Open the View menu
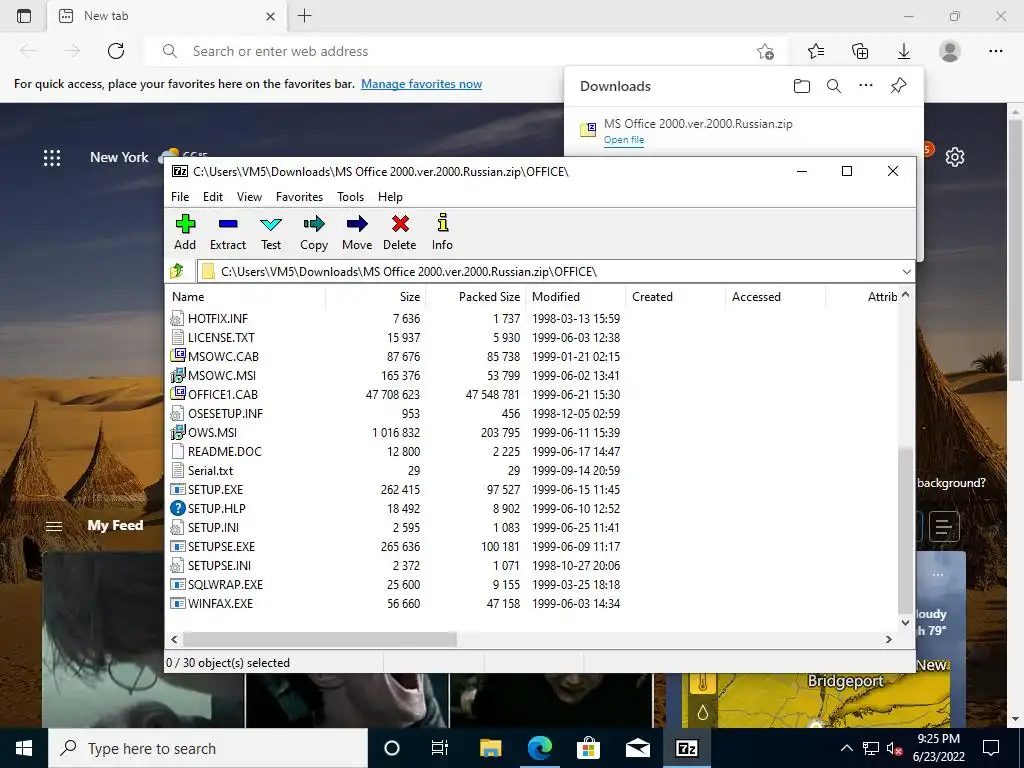 pos(249,197)
